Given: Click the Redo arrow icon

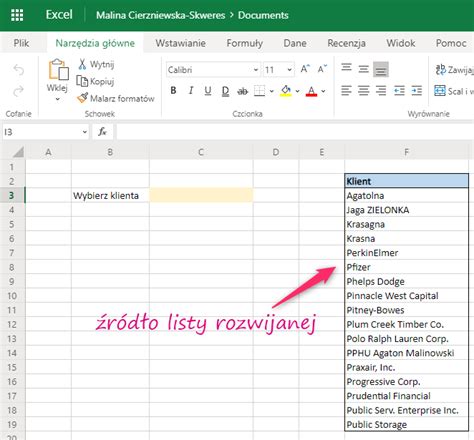Looking at the screenshot, I should click(x=19, y=90).
